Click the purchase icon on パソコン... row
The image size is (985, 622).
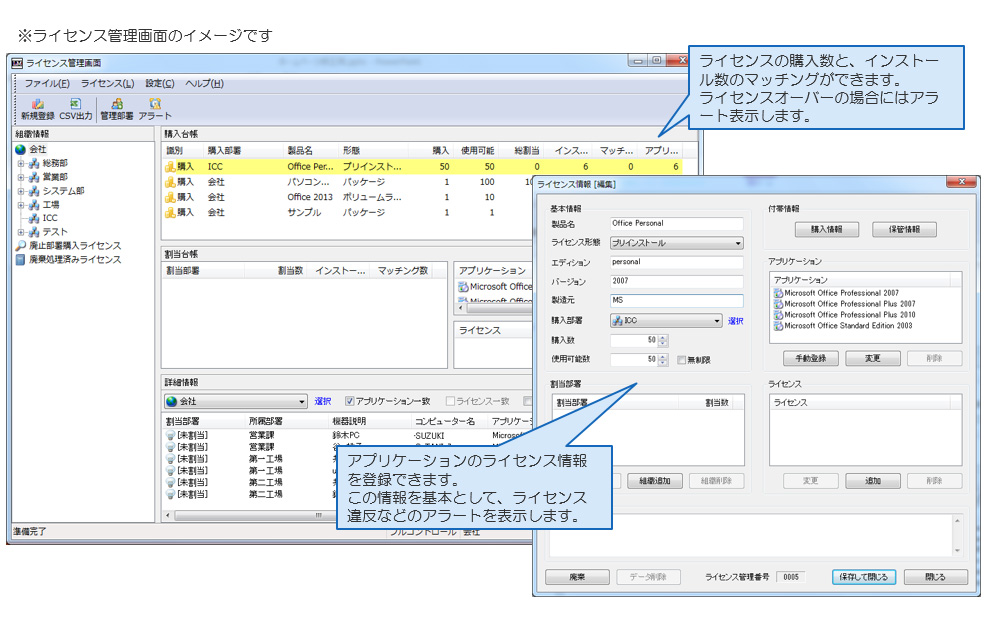pos(170,182)
